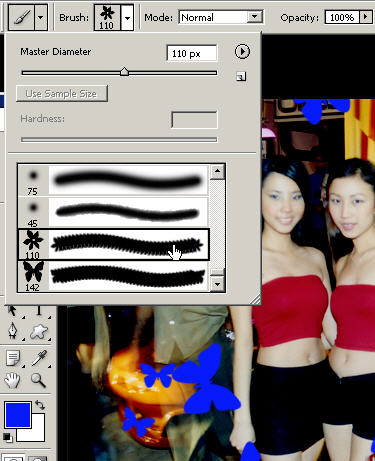Select the 110 flower brush preset
The height and width of the screenshot is (461, 375).
pos(113,244)
